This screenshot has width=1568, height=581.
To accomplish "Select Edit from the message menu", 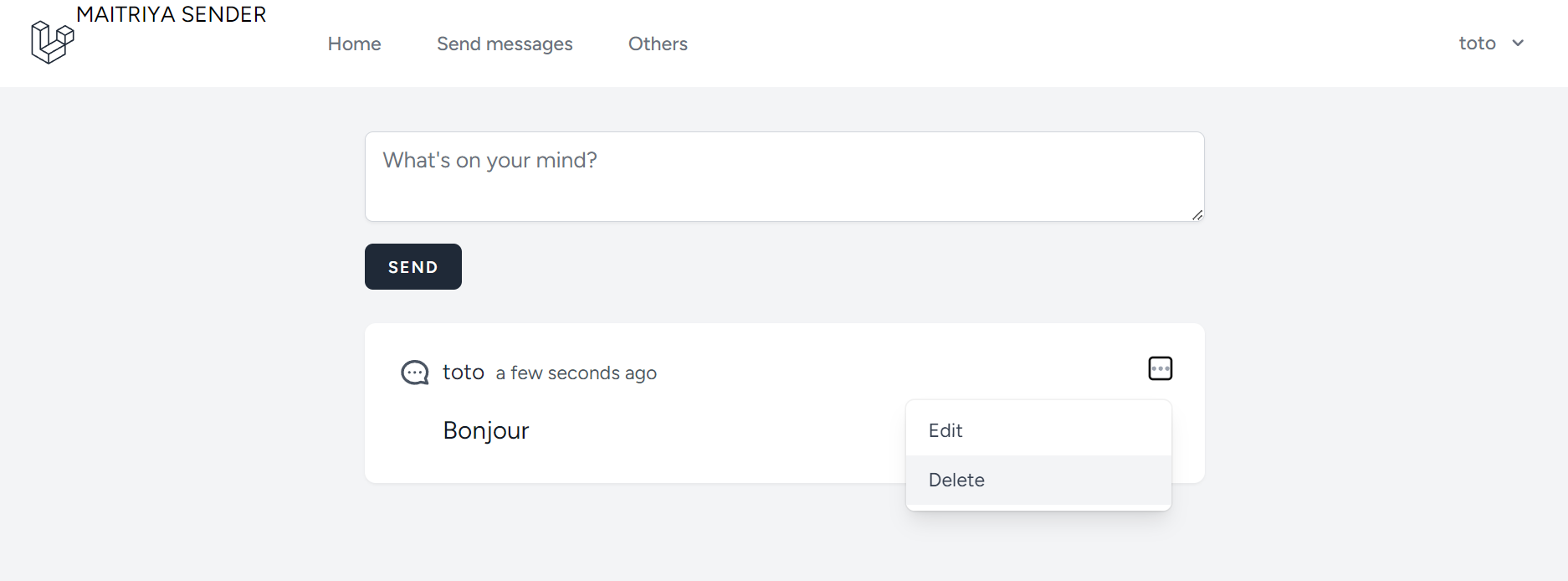I will 945,430.
